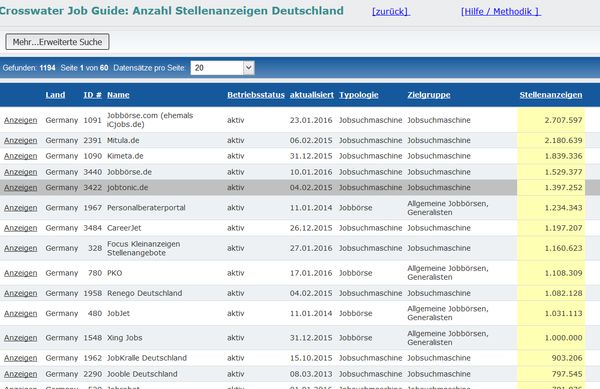This screenshot has width=600, height=389.
Task: Click Anzeigen for Xing Jobs row
Action: click(21, 338)
